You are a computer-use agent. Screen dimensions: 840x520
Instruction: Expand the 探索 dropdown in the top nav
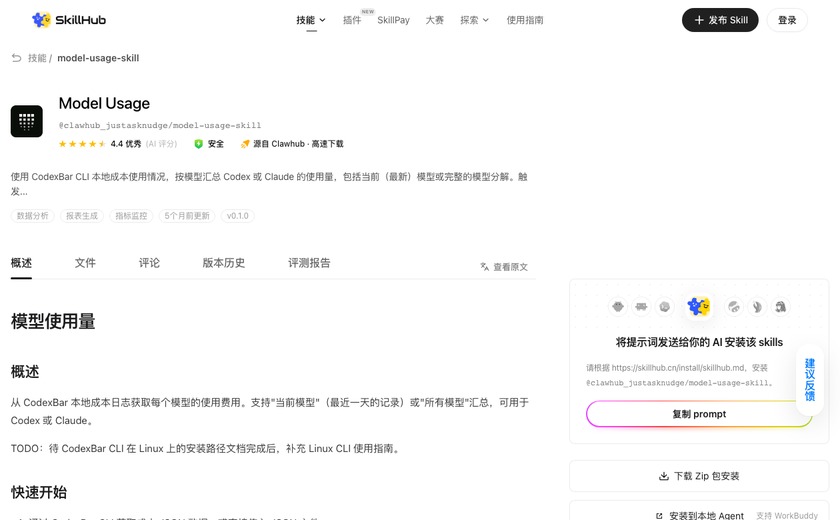point(475,20)
